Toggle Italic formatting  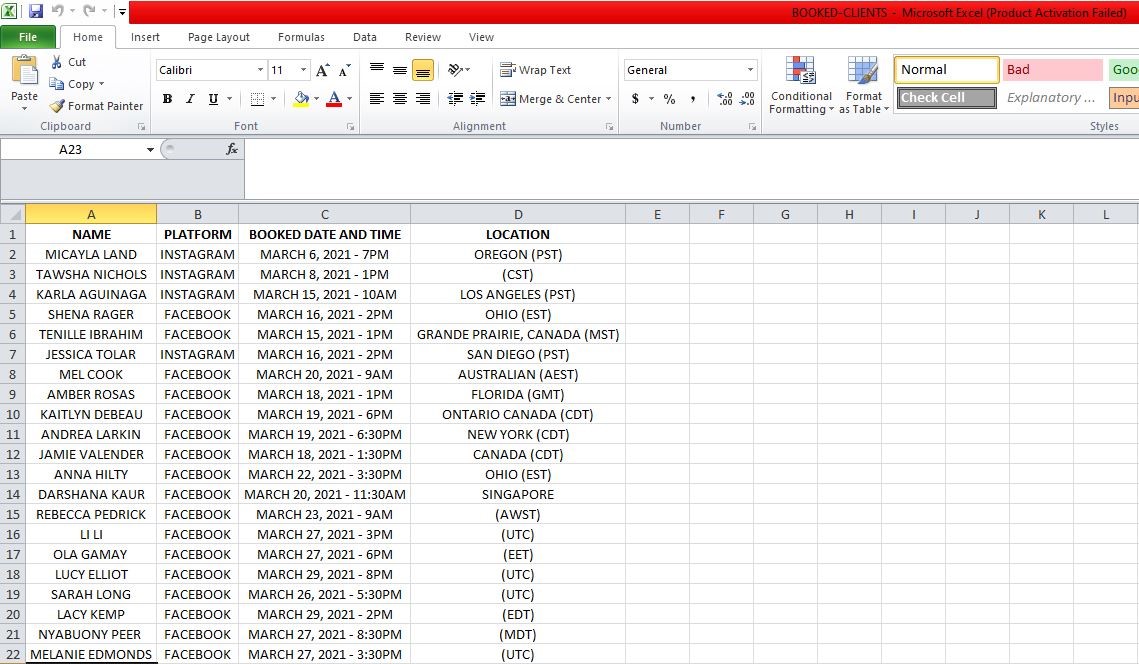190,99
